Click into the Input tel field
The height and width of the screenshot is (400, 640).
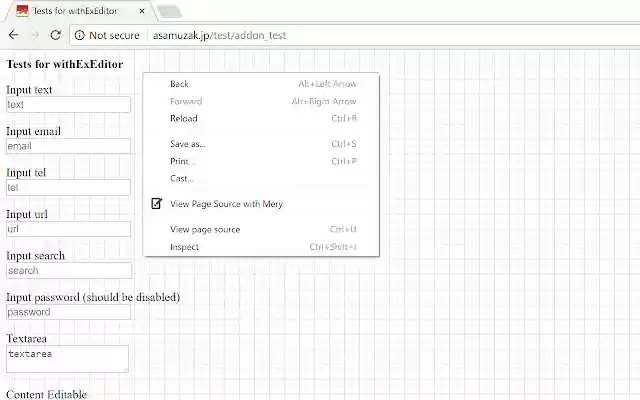coord(69,188)
